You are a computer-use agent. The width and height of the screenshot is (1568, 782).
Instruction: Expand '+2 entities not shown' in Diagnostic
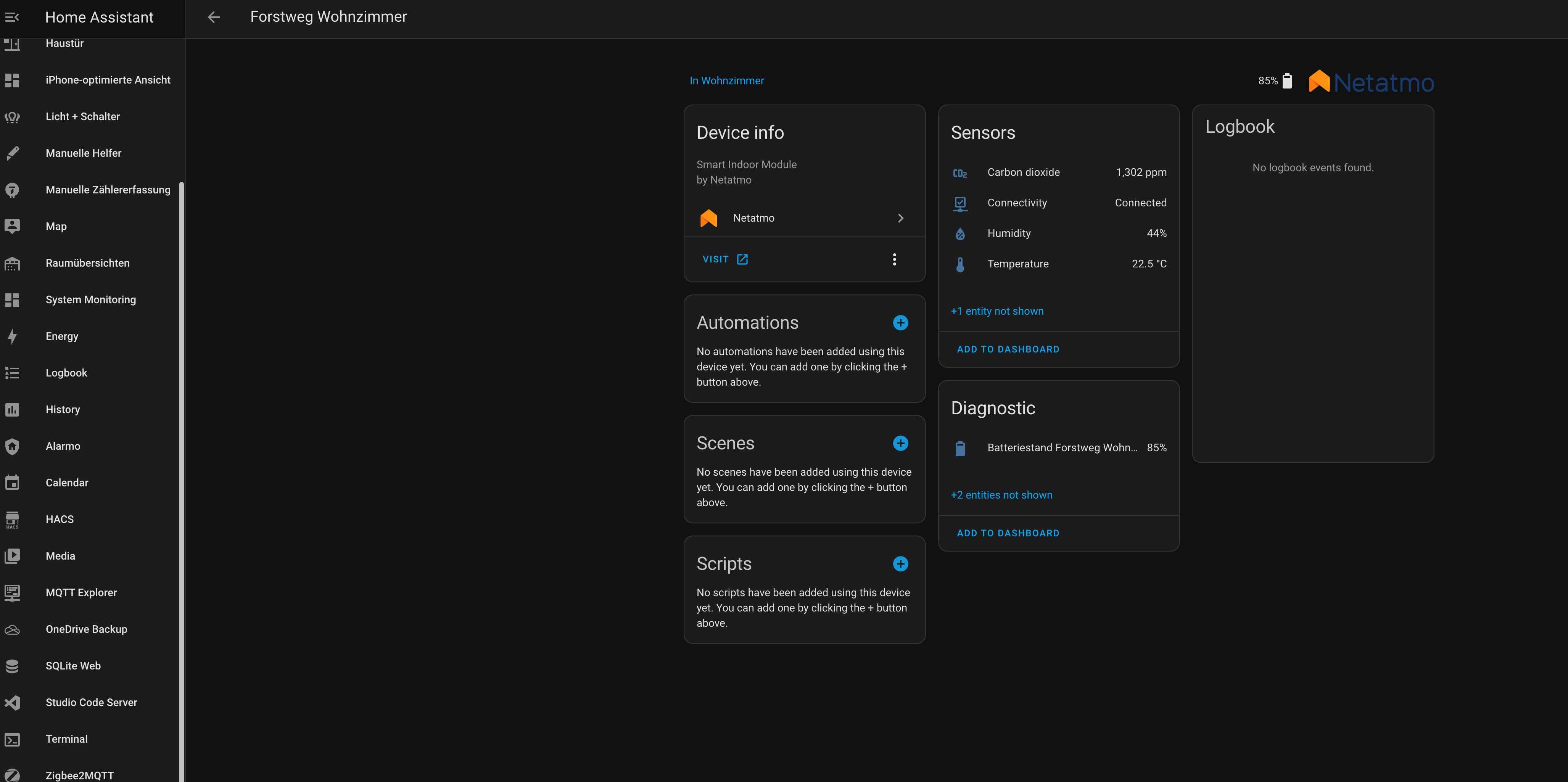pos(1001,496)
